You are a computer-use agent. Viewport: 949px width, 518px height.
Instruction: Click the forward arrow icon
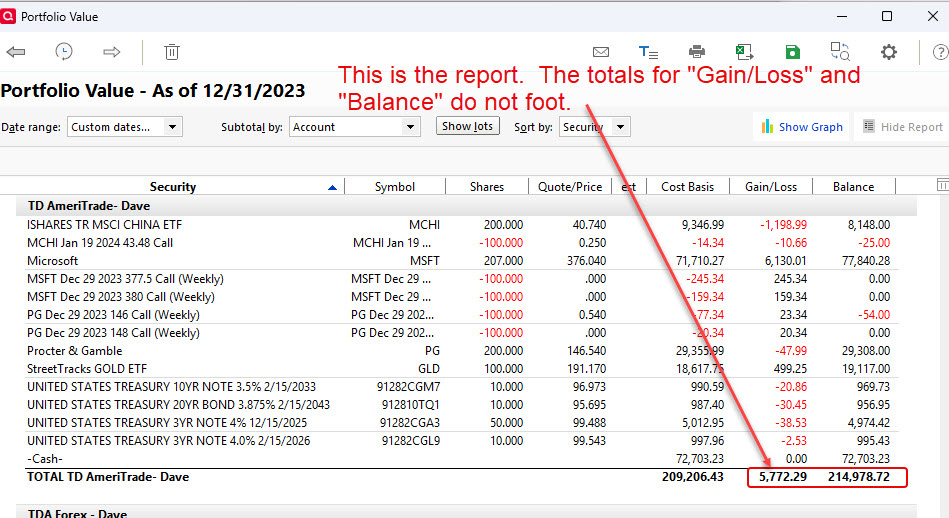(x=111, y=52)
